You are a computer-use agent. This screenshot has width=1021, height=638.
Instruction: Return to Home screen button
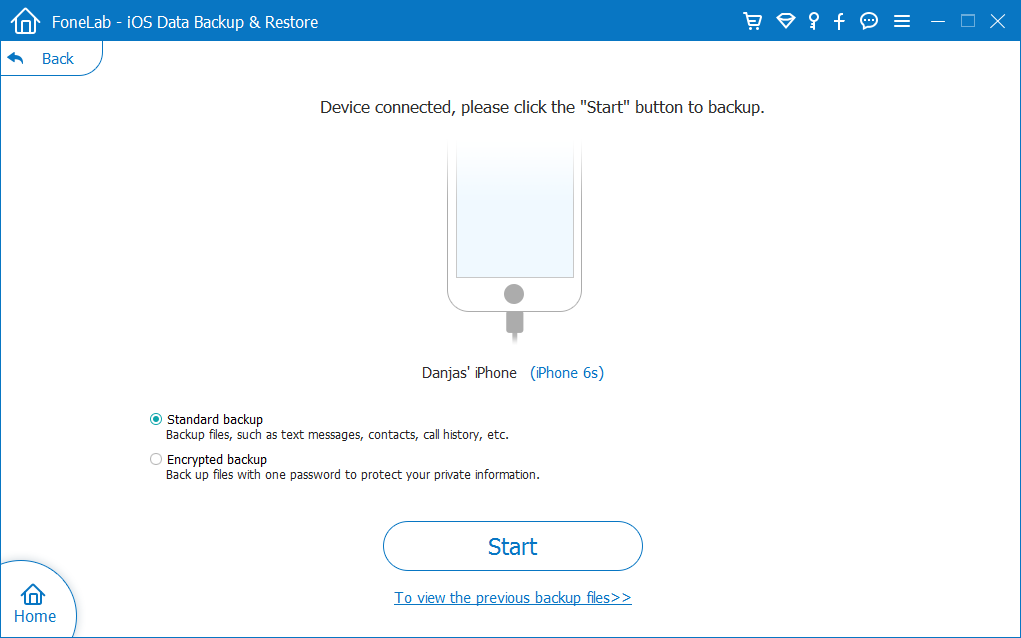click(35, 603)
